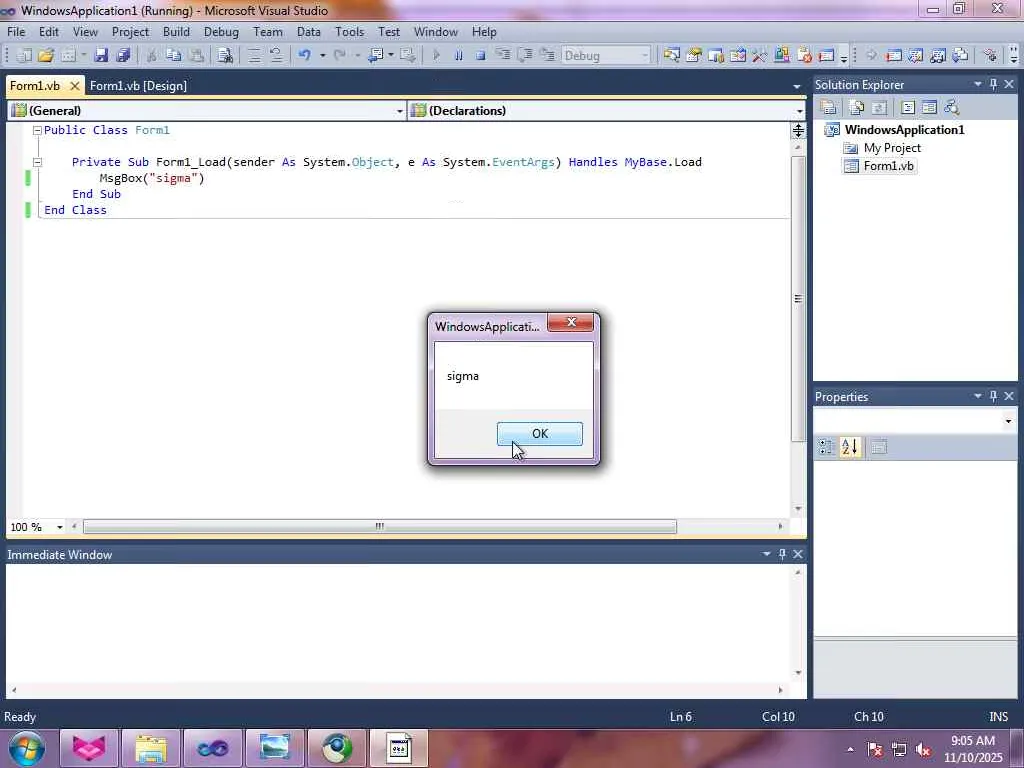Click the Windows Start button
This screenshot has width=1024, height=768.
click(26, 748)
